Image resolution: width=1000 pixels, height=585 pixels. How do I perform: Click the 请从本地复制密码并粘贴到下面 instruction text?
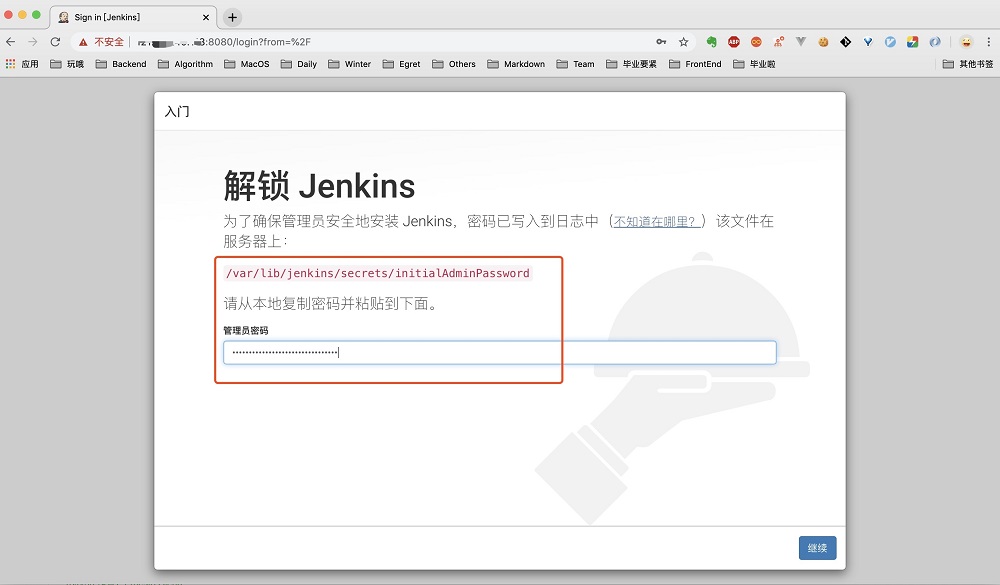[330, 304]
